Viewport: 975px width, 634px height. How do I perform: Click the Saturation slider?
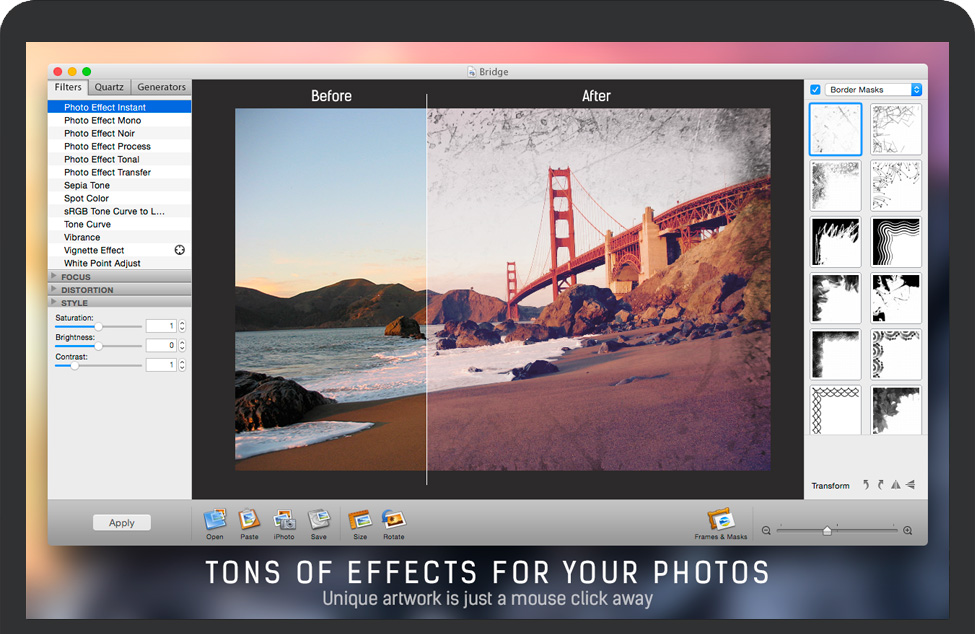[98, 326]
